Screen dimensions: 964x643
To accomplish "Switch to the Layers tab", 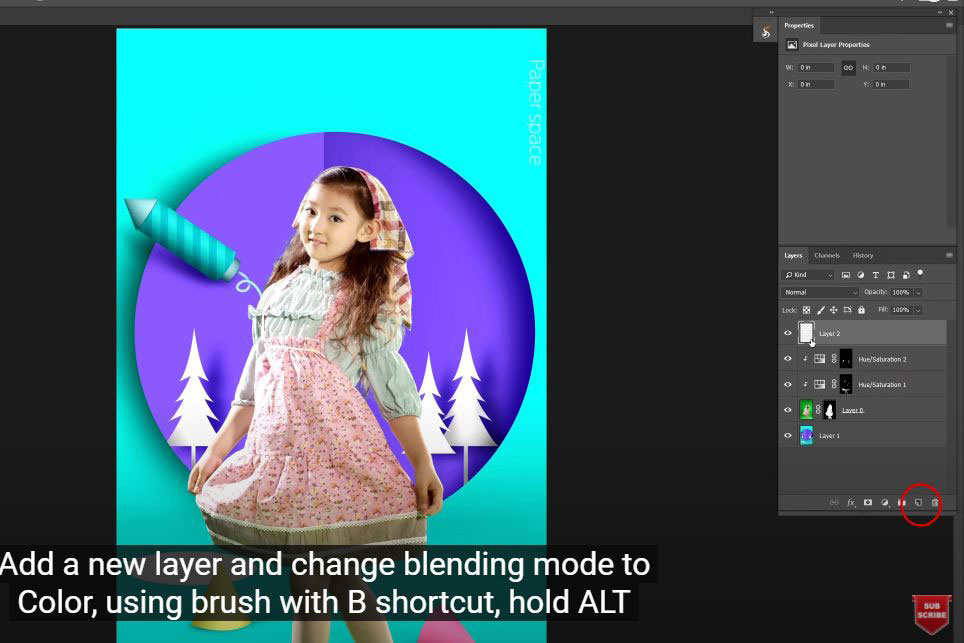I will pyautogui.click(x=793, y=255).
